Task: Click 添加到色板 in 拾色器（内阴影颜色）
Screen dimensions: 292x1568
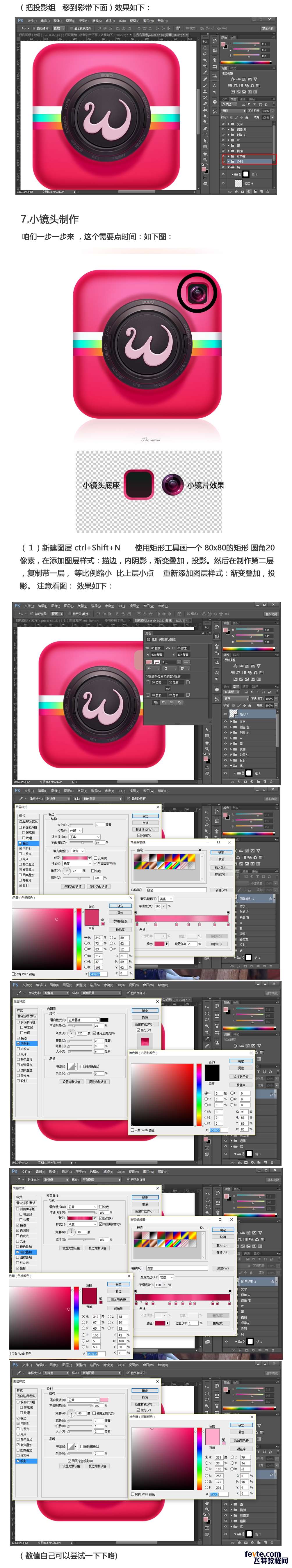Action: click(241, 1077)
